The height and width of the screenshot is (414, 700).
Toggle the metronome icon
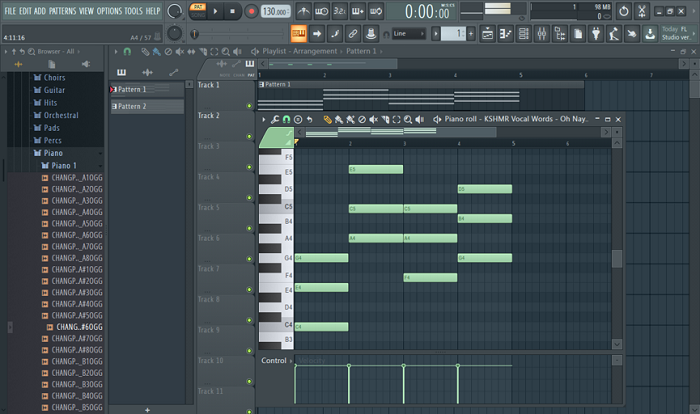304,11
